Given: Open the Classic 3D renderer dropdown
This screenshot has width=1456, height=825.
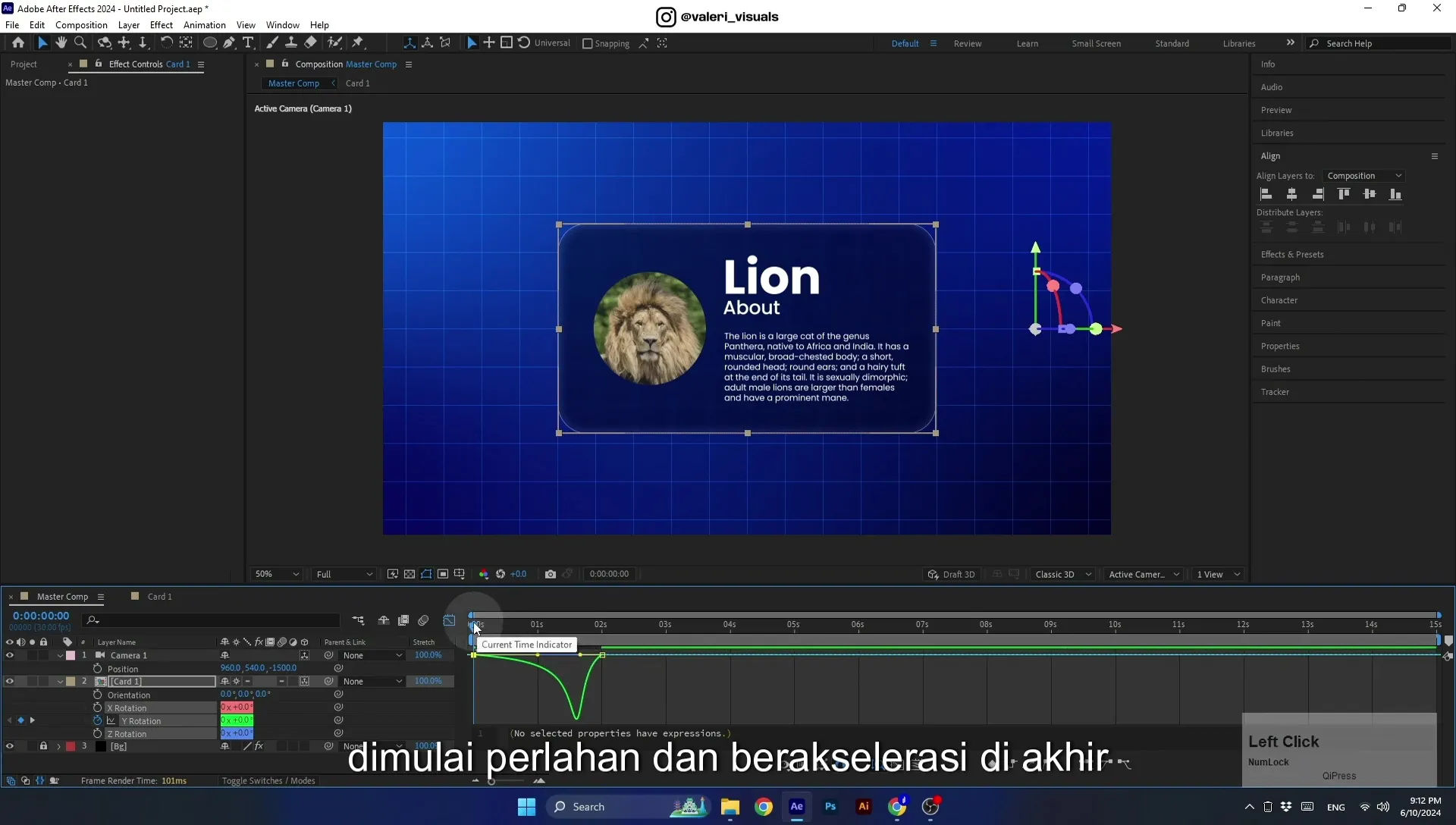Looking at the screenshot, I should [x=1062, y=574].
